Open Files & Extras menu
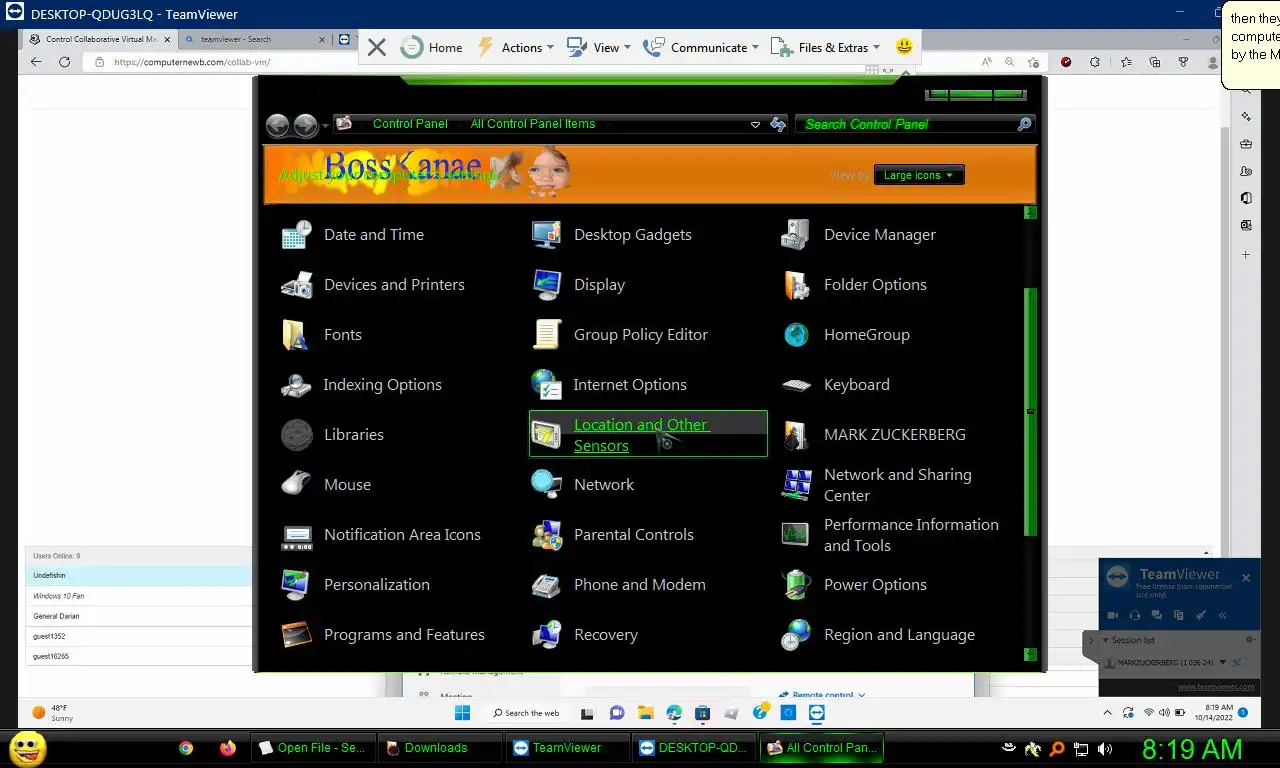Viewport: 1280px width, 768px height. (x=826, y=47)
